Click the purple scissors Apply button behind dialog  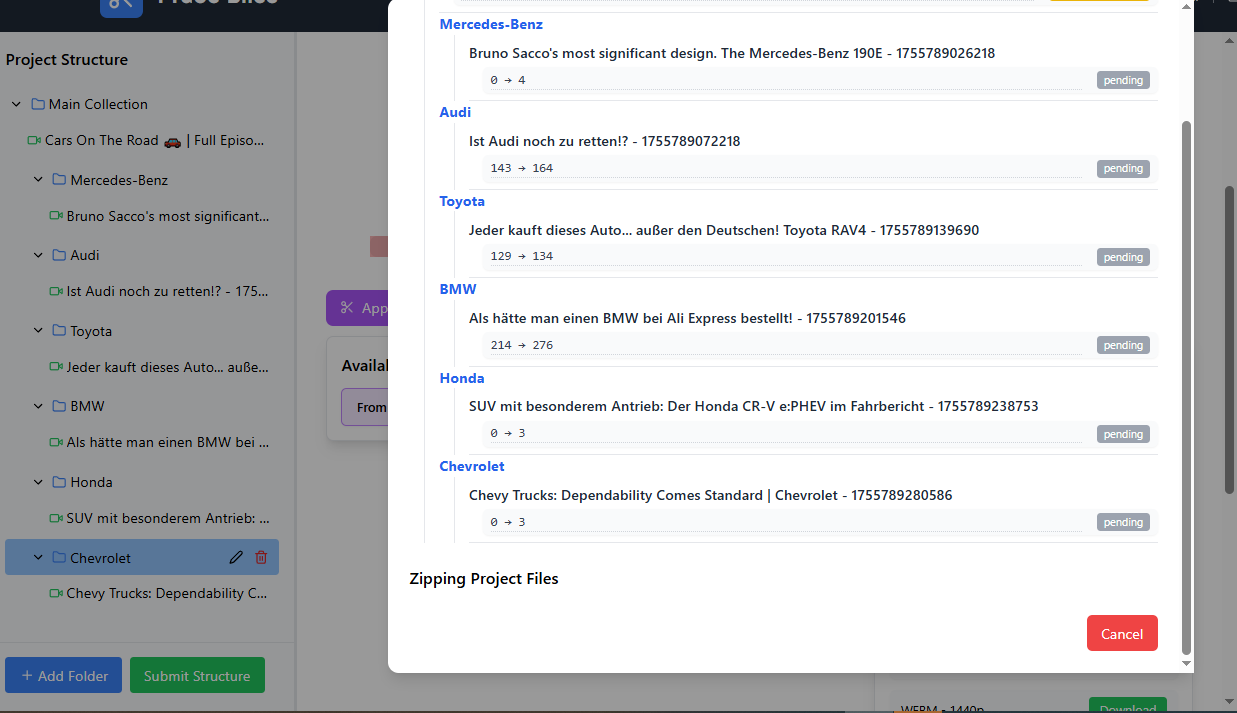pyautogui.click(x=357, y=308)
